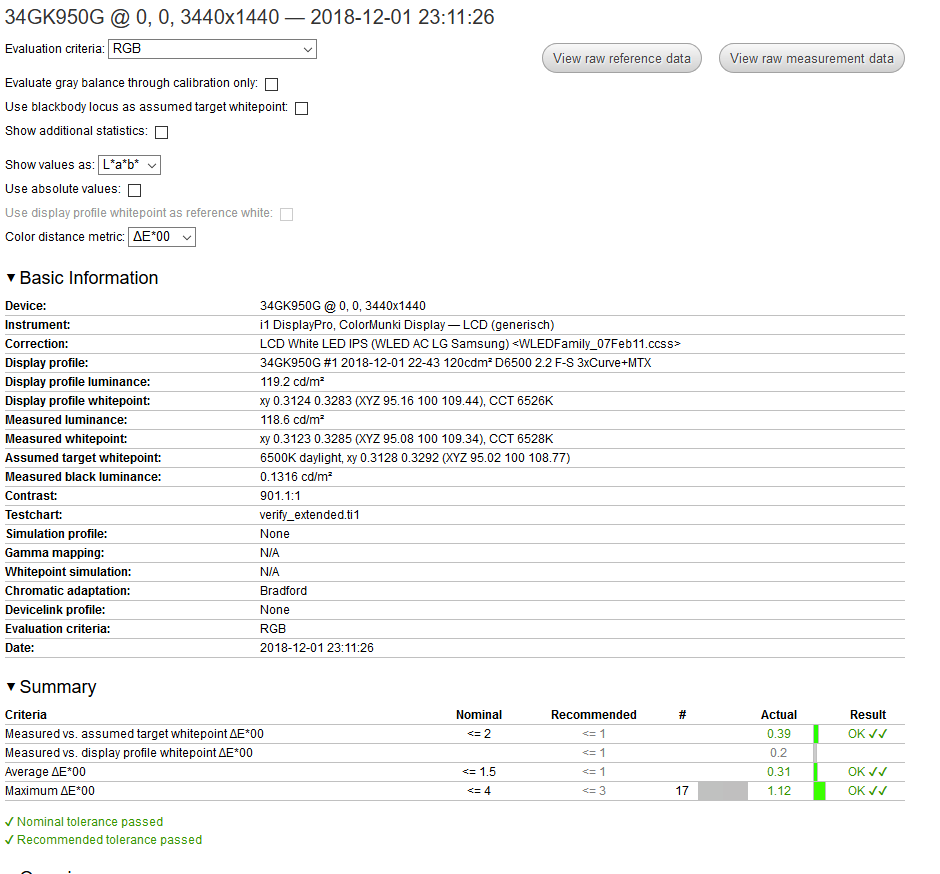940x874 pixels.
Task: Open the Show values as dropdown
Action: (129, 165)
